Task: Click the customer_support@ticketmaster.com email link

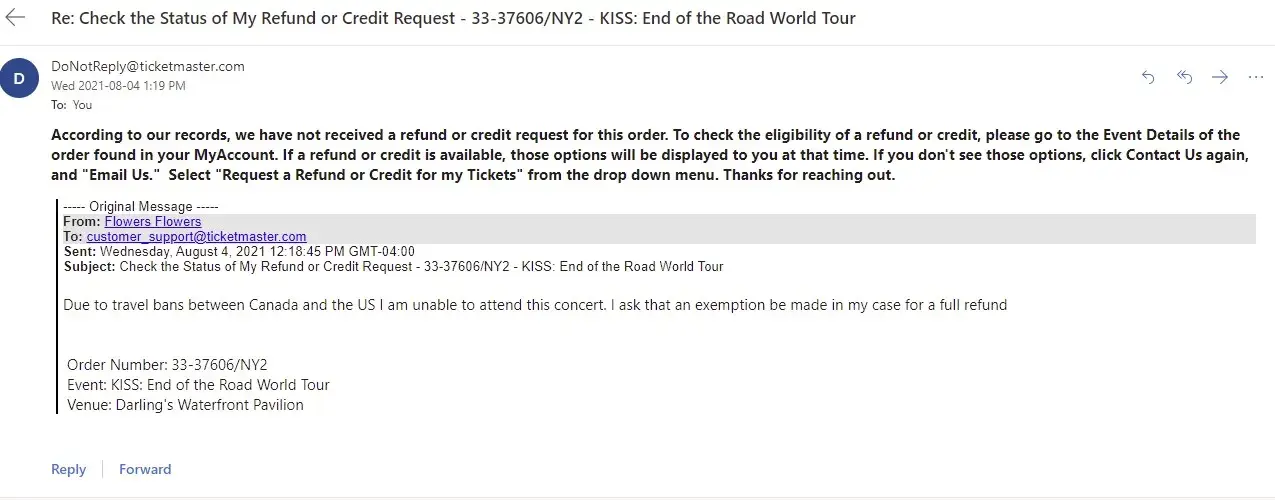Action: [x=196, y=237]
